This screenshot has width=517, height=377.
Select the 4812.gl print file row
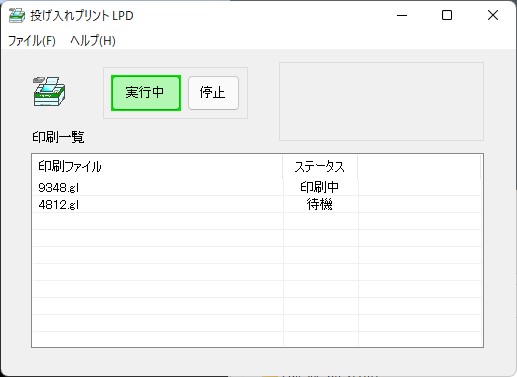pos(257,204)
